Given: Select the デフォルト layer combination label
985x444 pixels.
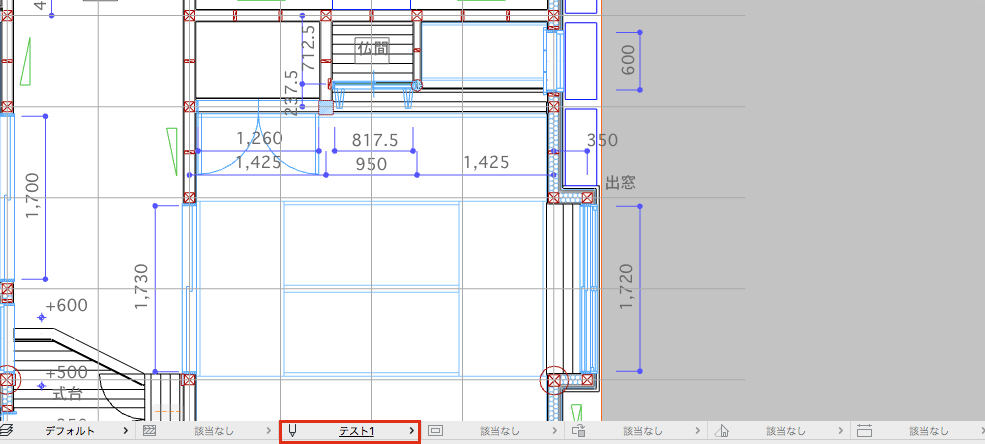Looking at the screenshot, I should pyautogui.click(x=70, y=431).
